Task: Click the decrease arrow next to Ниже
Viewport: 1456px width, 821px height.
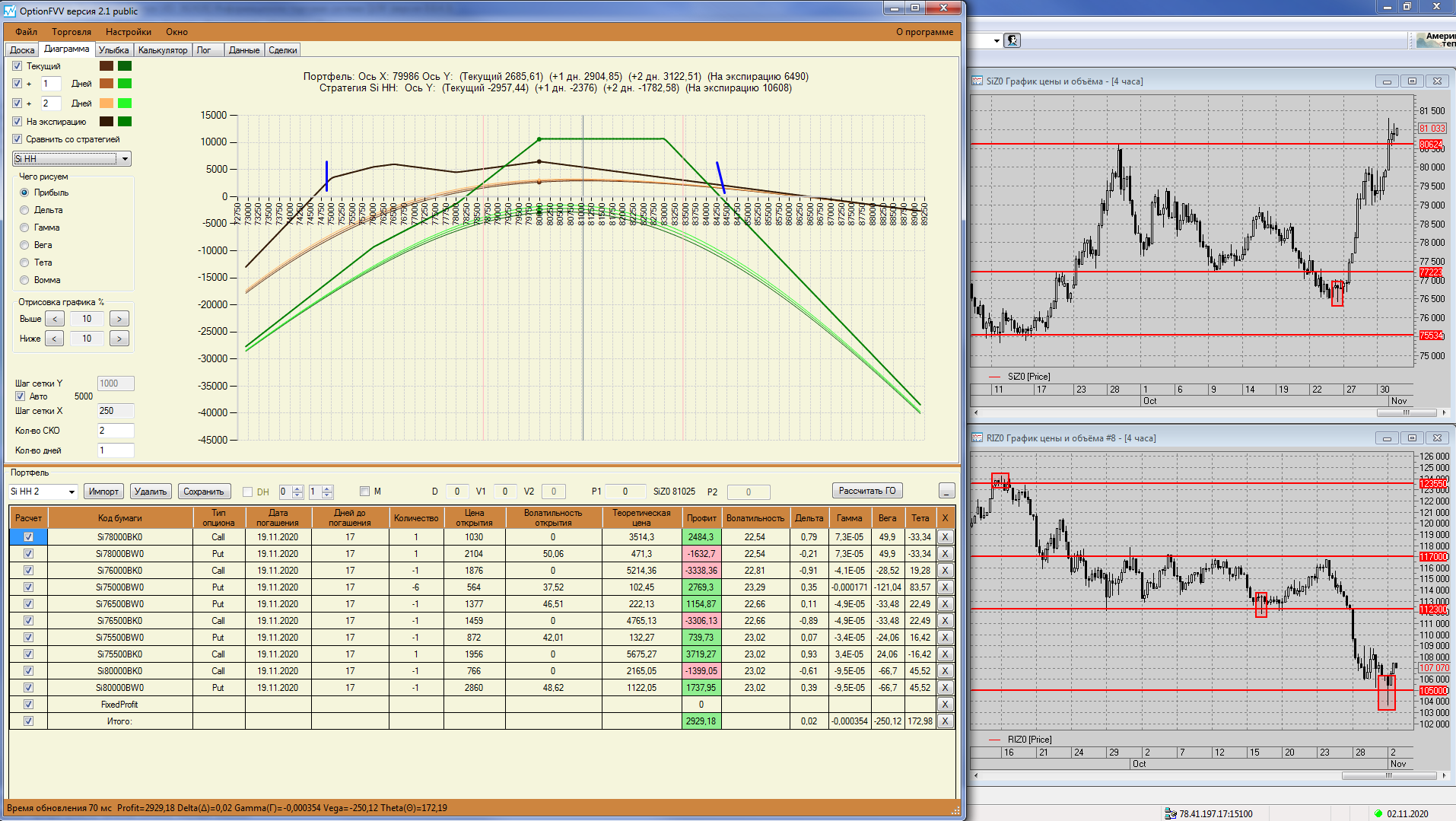Action: 55,339
